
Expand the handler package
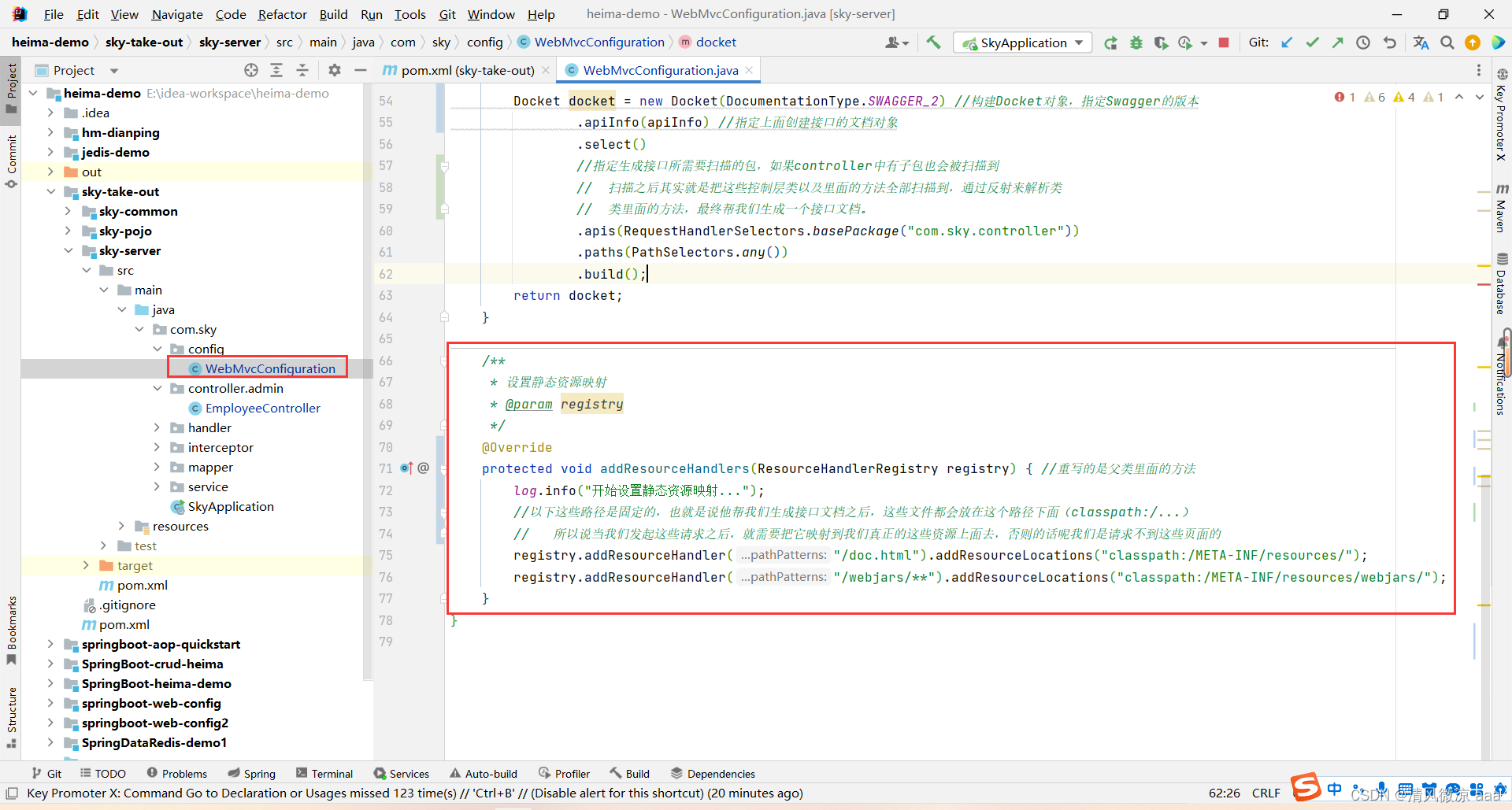tap(157, 427)
